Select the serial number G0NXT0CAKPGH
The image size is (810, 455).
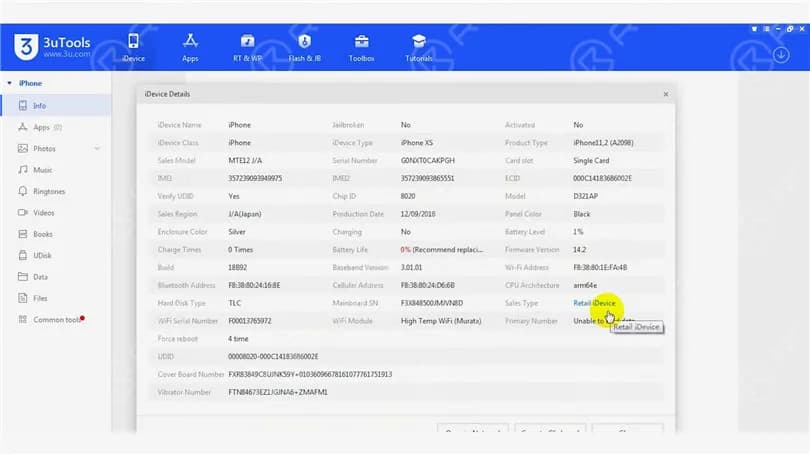pos(428,161)
